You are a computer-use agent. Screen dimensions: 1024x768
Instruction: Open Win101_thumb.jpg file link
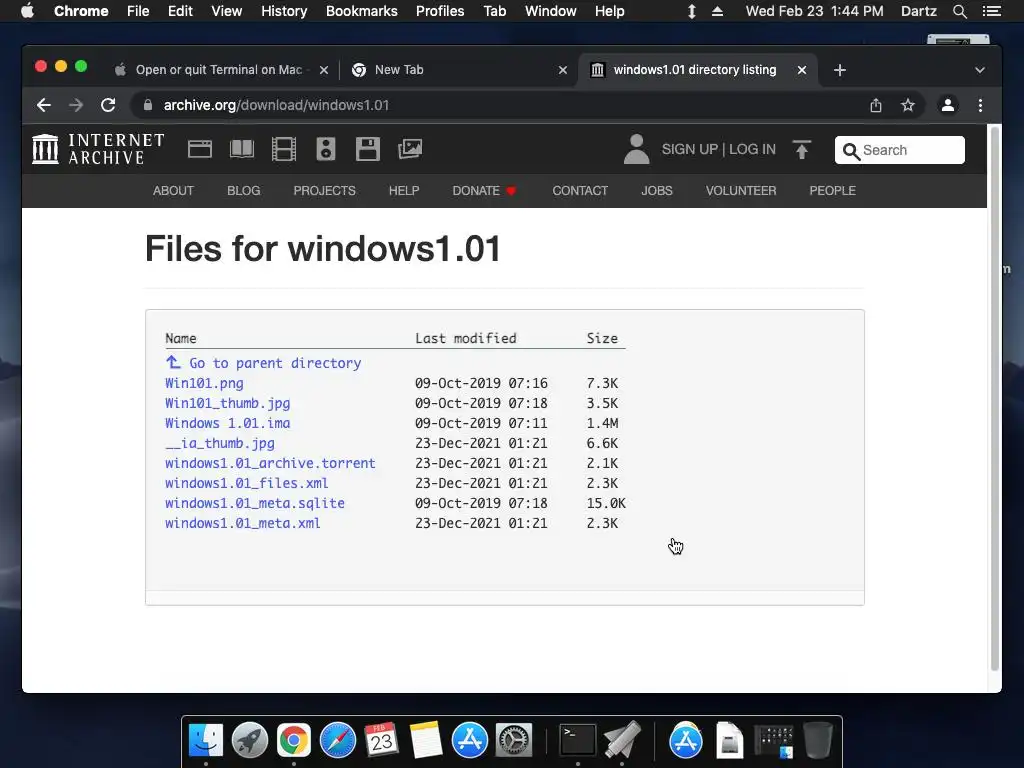coord(227,404)
